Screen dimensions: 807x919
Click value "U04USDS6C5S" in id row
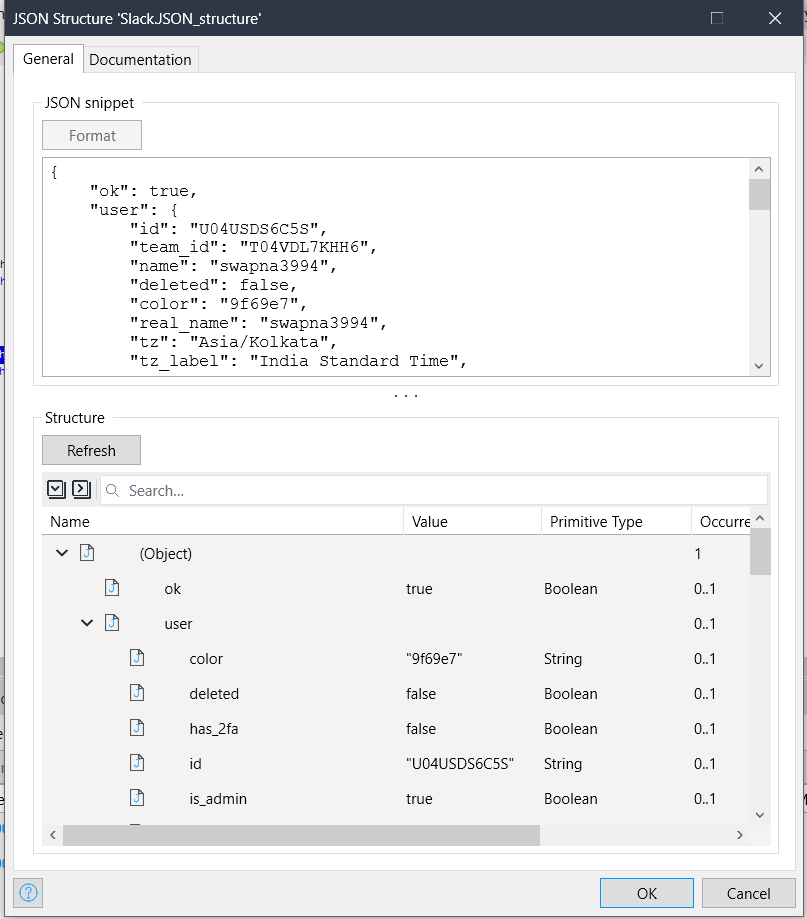(x=459, y=764)
